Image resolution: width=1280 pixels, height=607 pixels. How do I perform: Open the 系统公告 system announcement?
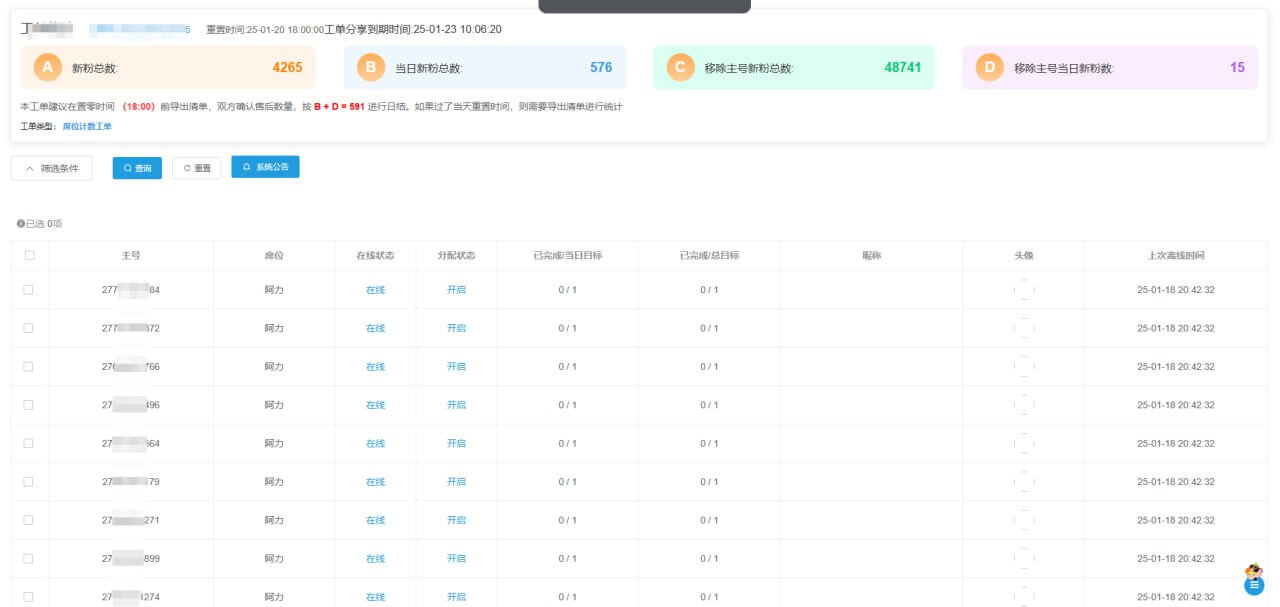click(265, 167)
